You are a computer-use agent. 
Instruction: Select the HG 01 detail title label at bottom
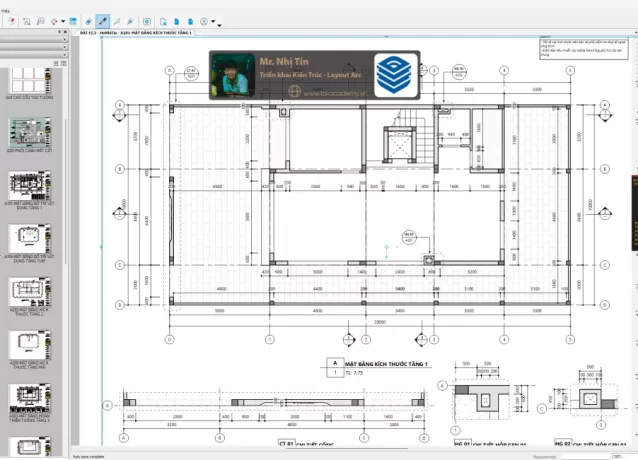(490, 443)
